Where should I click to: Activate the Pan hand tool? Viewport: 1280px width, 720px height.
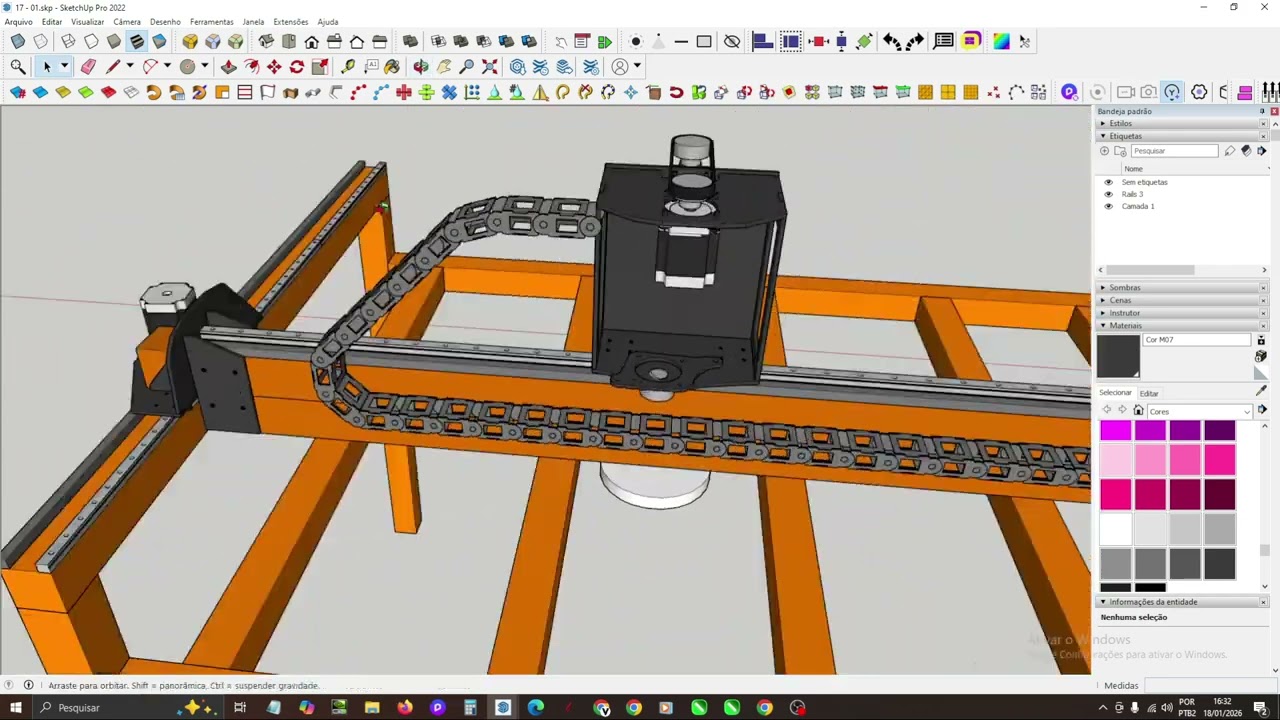tap(444, 67)
